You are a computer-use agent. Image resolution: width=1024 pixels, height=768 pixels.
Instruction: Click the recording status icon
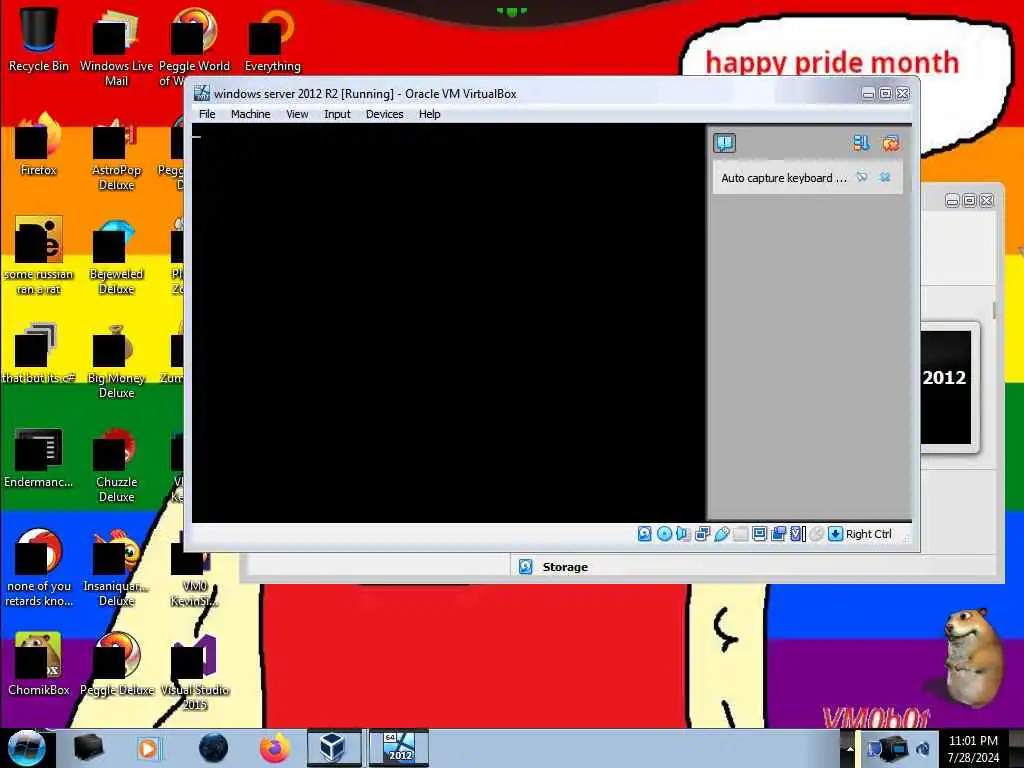click(778, 534)
